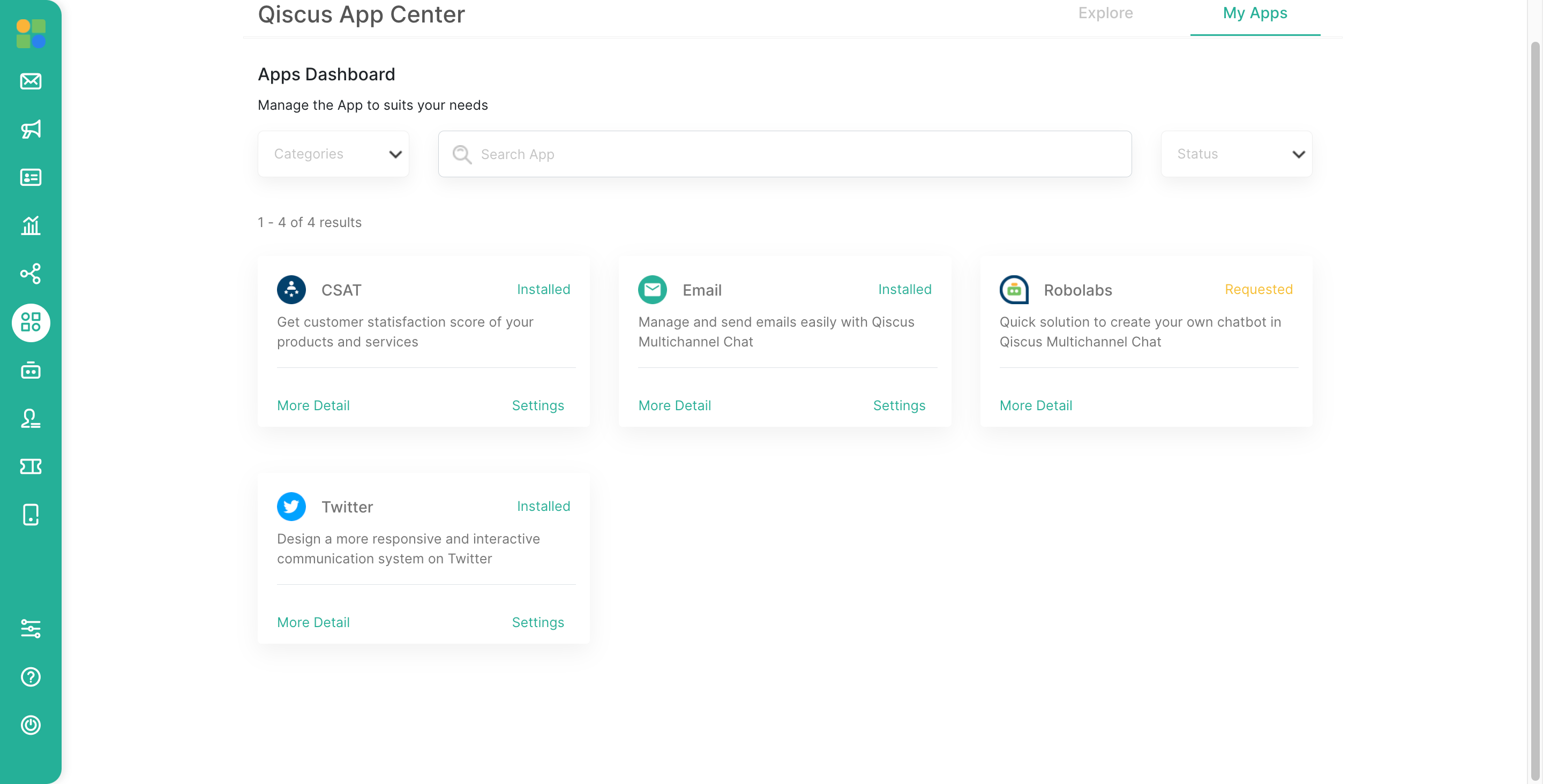The width and height of the screenshot is (1543, 784).
Task: Open the Help question mark icon
Action: pyautogui.click(x=31, y=677)
